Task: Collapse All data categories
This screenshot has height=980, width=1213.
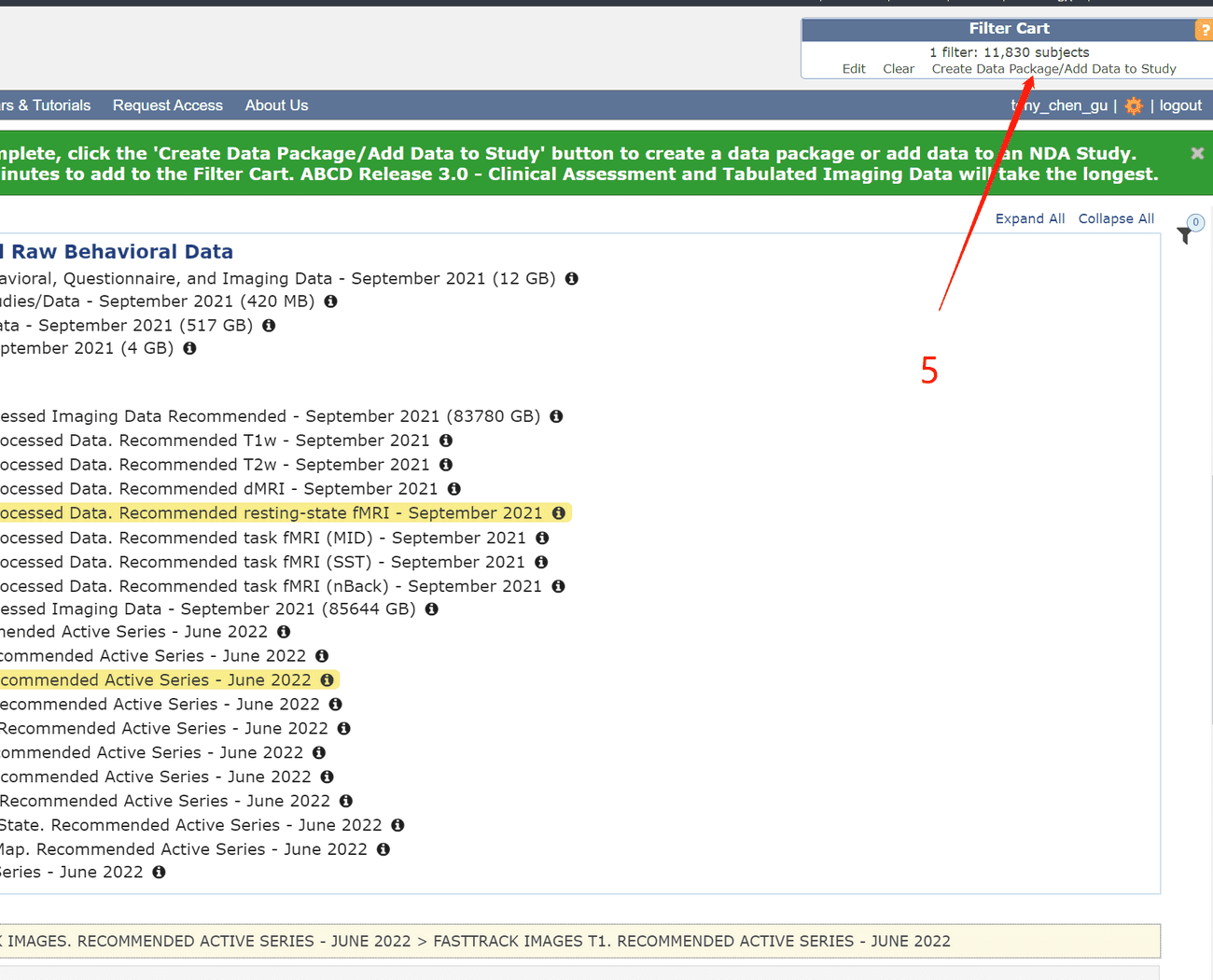Action: pyautogui.click(x=1116, y=218)
